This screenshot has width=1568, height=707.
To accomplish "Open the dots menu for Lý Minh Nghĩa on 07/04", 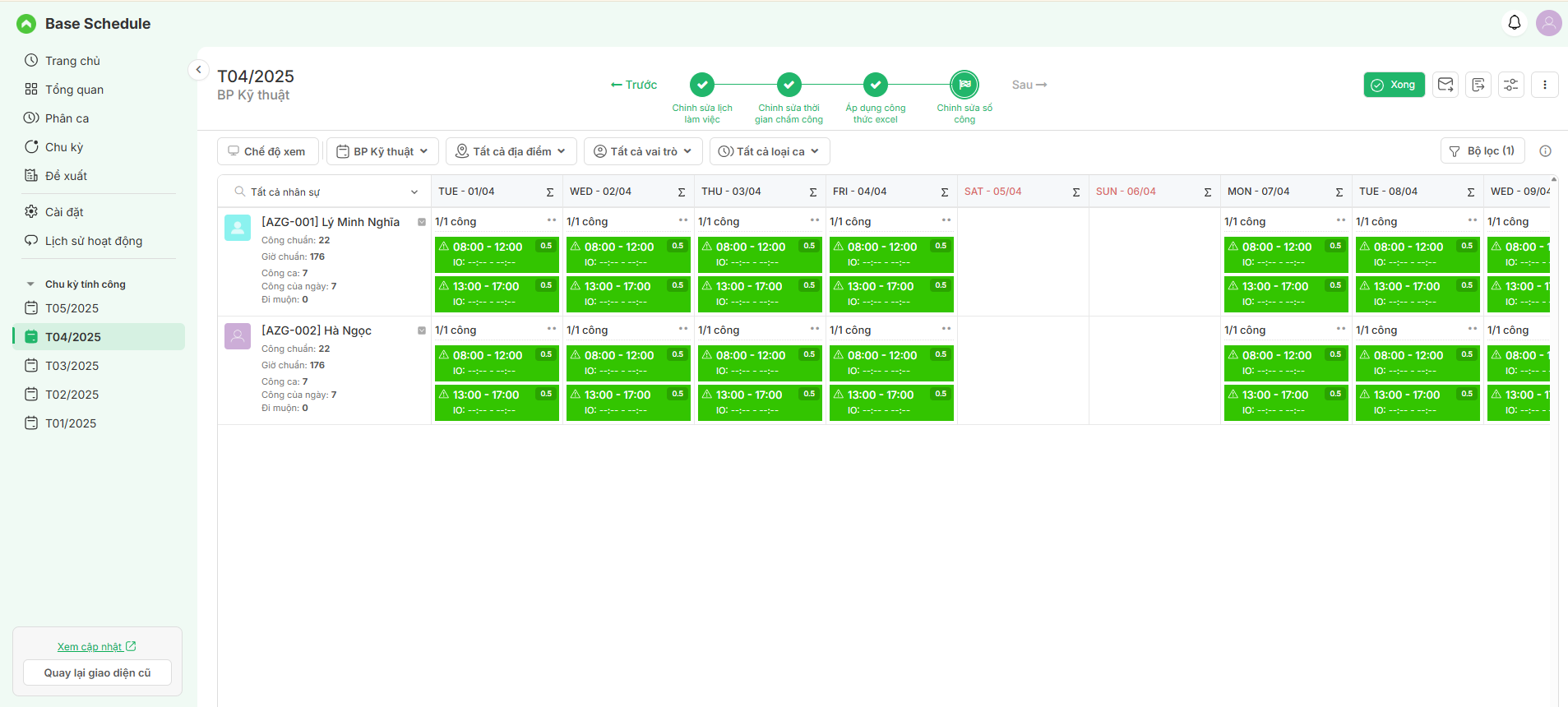I will [x=1341, y=220].
